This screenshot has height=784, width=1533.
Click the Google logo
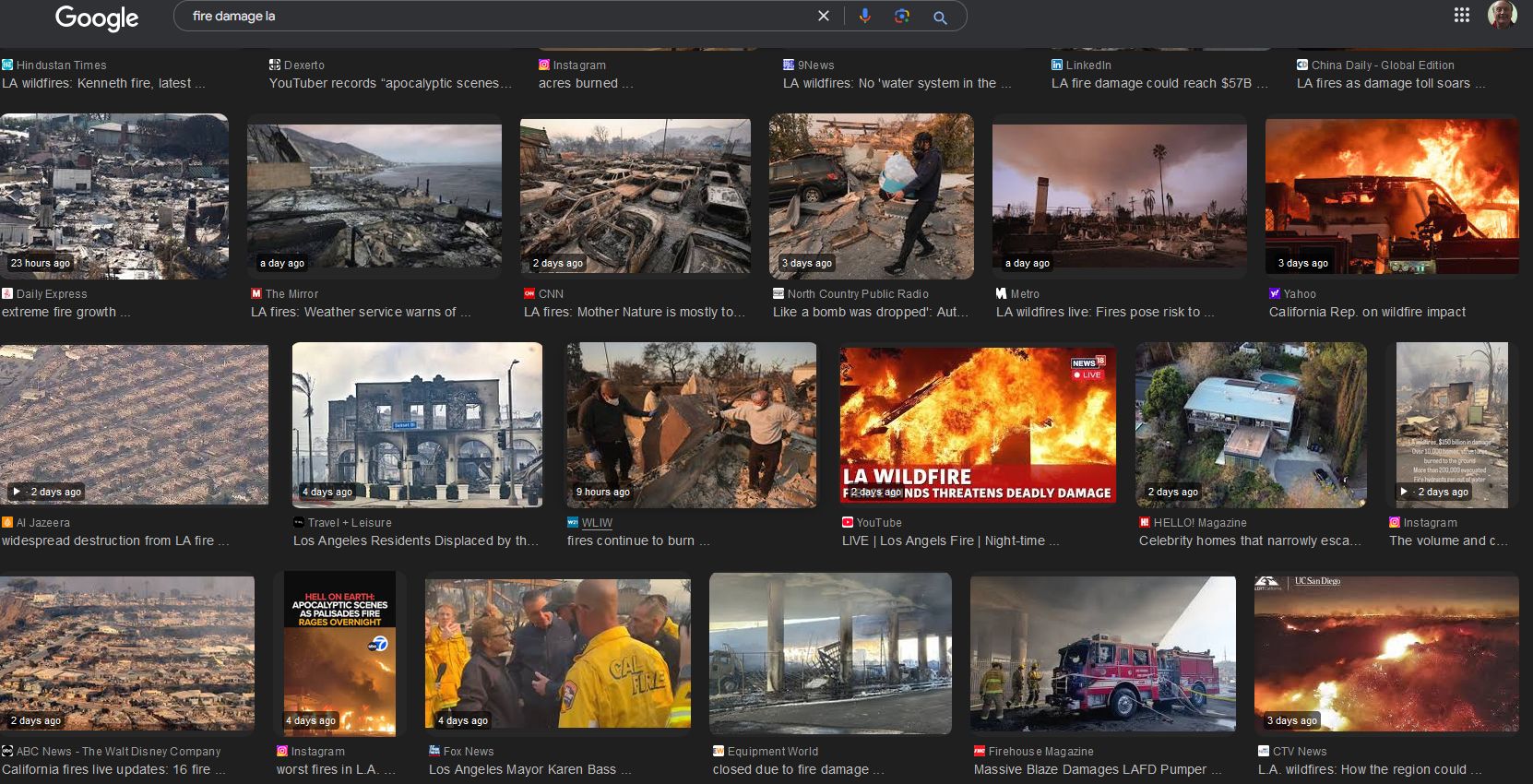point(97,18)
